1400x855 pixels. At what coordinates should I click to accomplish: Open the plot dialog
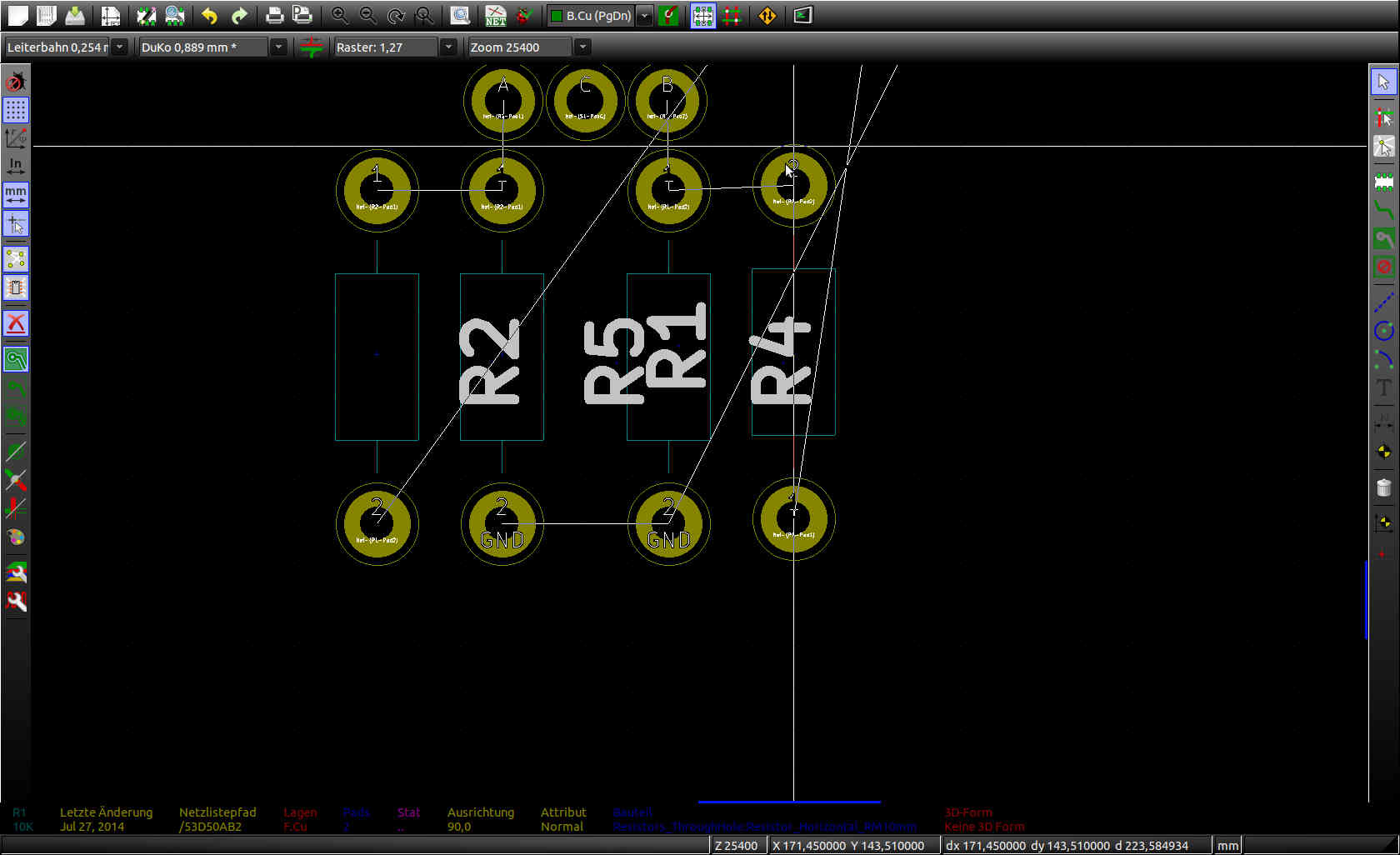pyautogui.click(x=302, y=15)
